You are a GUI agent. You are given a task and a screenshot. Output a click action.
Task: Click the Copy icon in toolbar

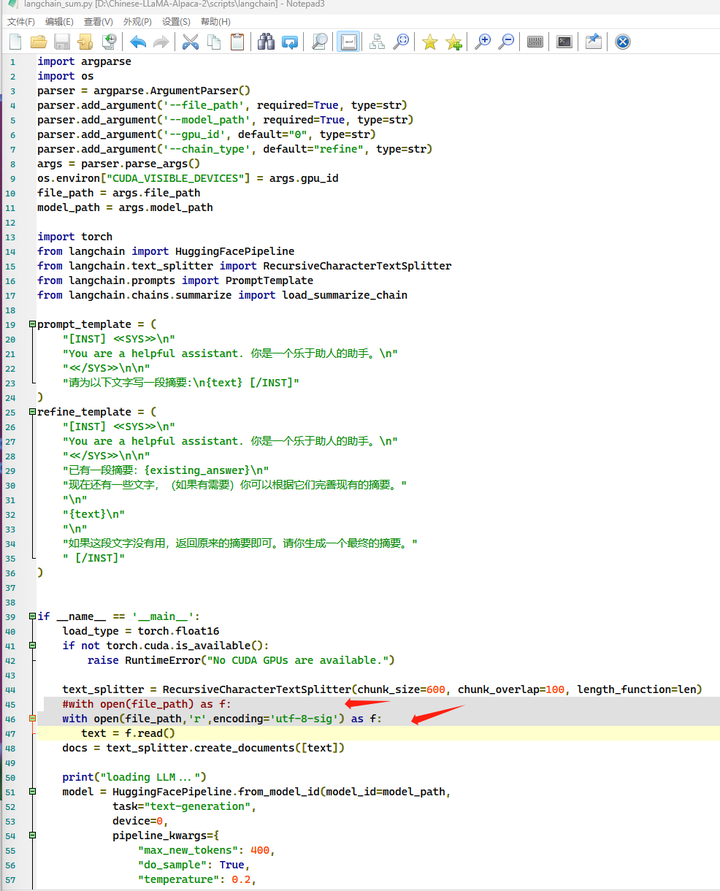point(214,41)
